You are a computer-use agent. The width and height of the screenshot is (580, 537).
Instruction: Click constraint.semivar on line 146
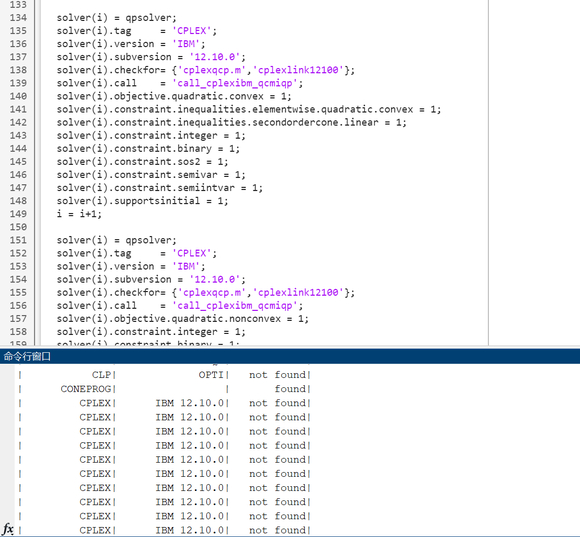(151, 175)
